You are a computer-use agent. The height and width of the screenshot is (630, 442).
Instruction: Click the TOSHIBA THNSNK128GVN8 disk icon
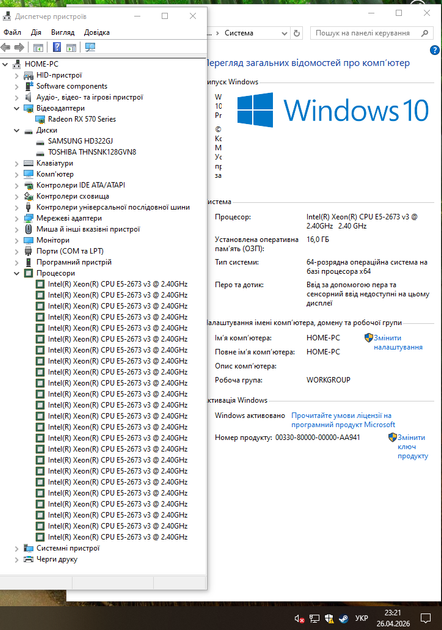point(40,153)
